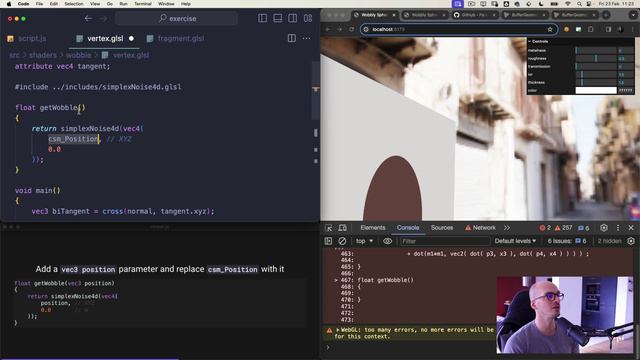Switch to second Wobbly Sphere browser tab

[x=424, y=15]
